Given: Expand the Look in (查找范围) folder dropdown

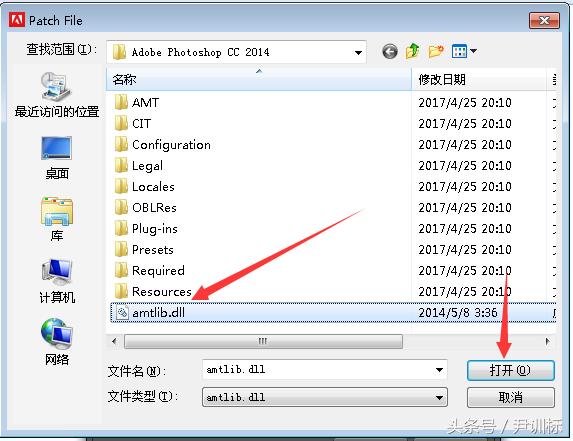Looking at the screenshot, I should [358, 52].
